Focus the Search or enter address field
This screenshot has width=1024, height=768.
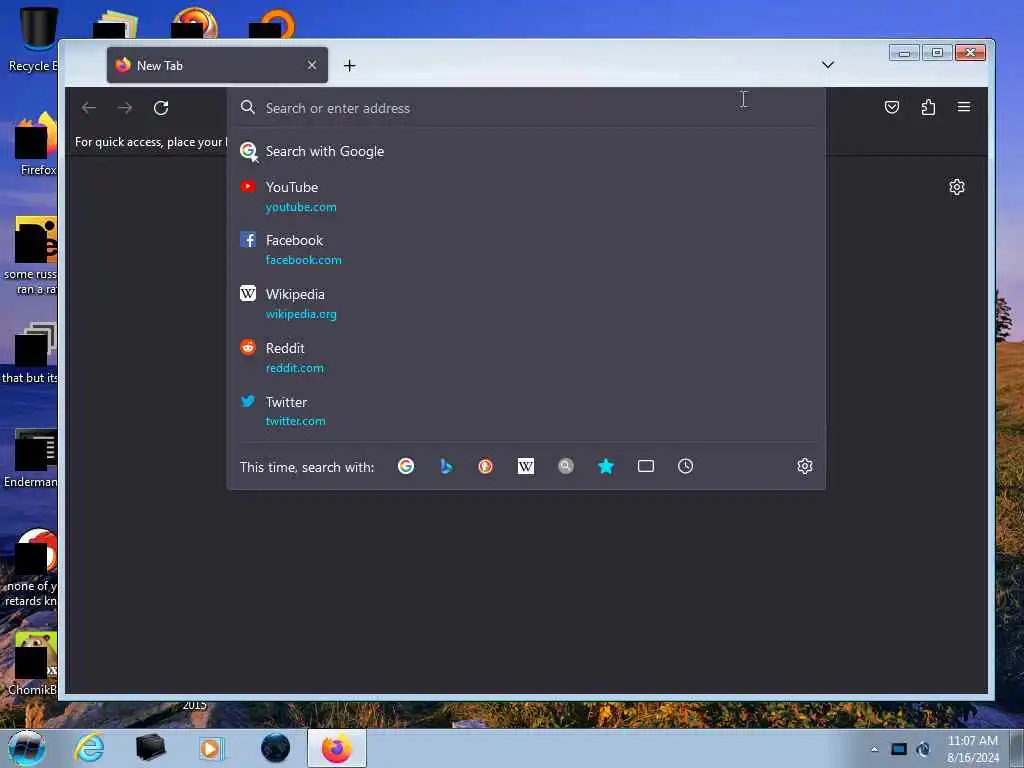click(x=526, y=108)
